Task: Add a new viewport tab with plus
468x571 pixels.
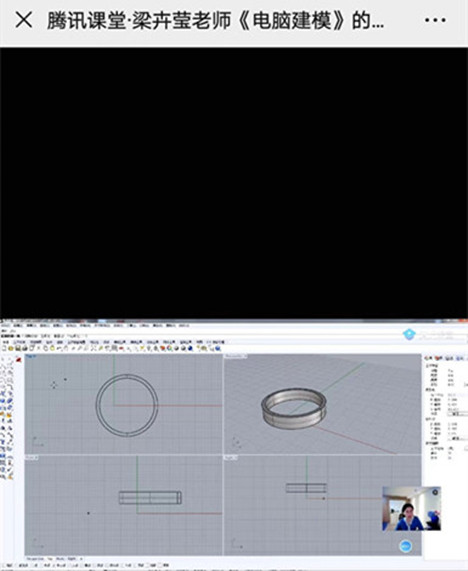Action: click(x=82, y=559)
